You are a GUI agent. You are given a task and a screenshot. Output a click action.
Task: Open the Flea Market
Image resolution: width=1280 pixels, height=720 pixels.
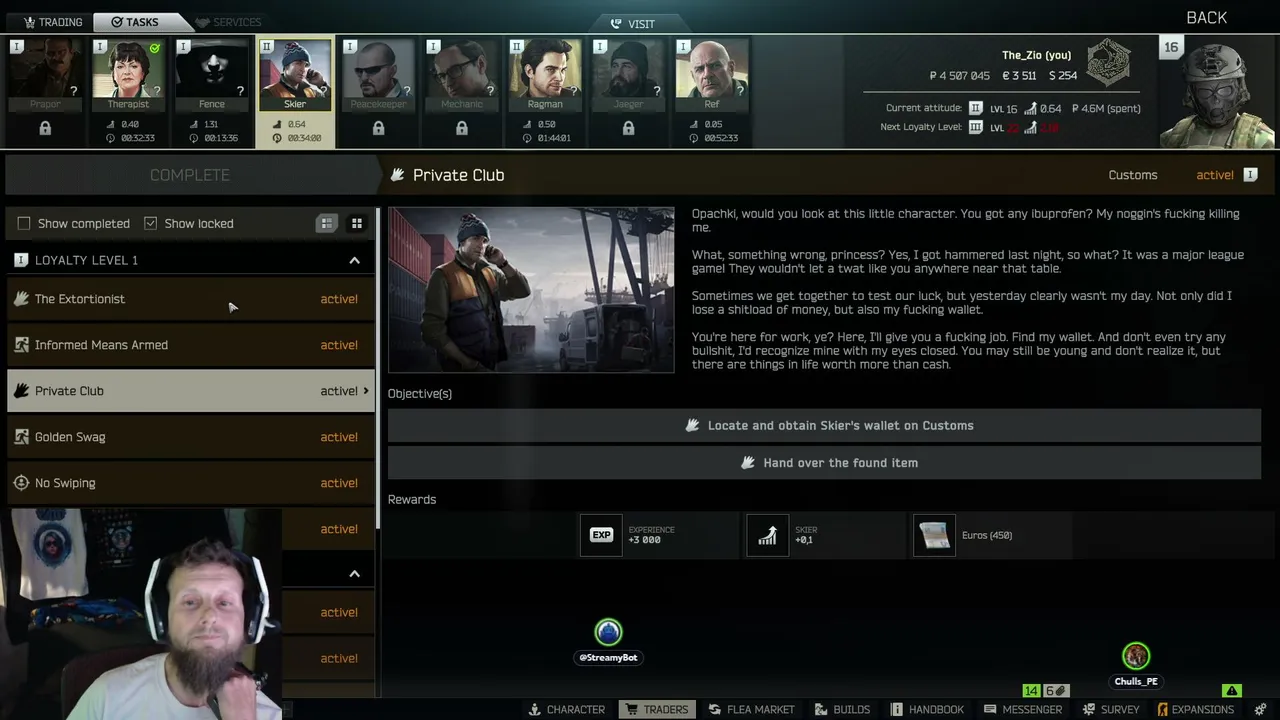point(751,709)
